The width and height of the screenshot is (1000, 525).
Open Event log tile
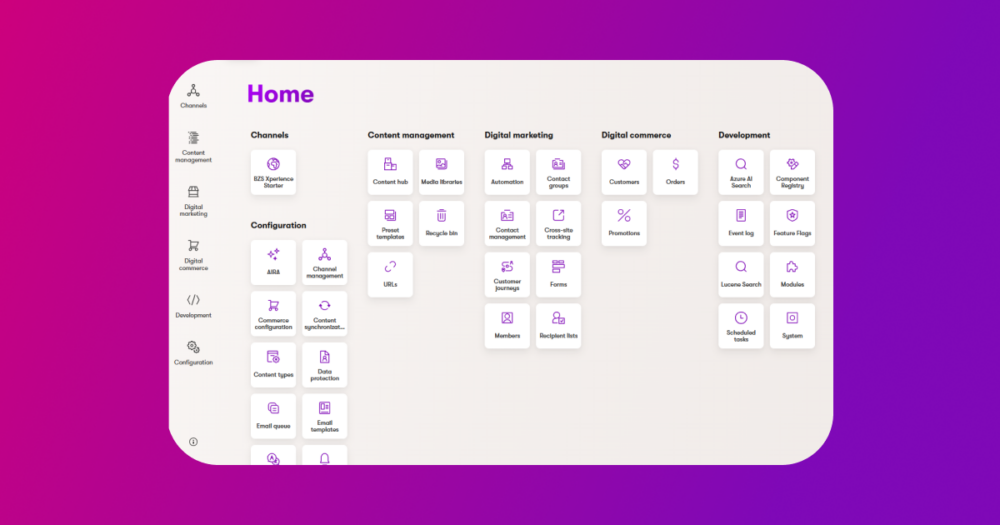(x=741, y=223)
